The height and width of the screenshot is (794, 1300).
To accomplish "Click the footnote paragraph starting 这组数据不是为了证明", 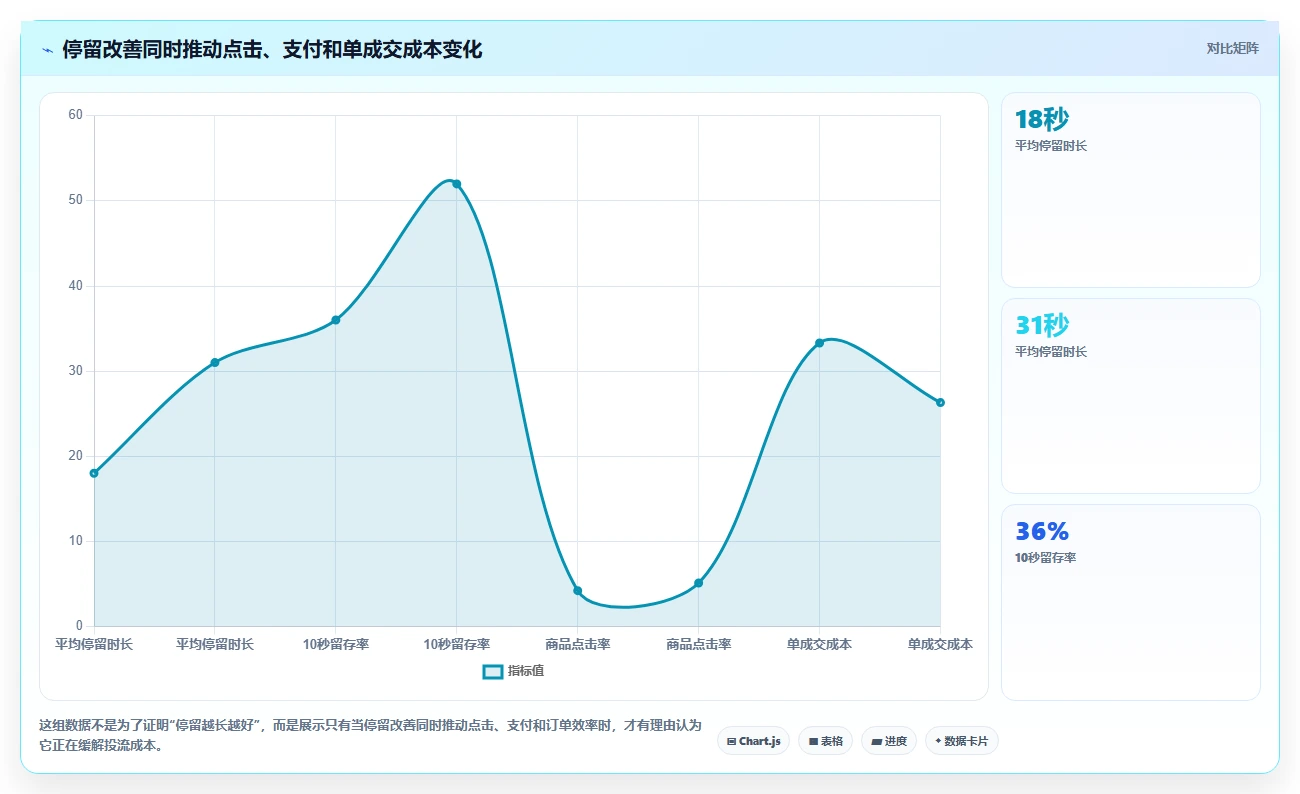I will [370, 735].
